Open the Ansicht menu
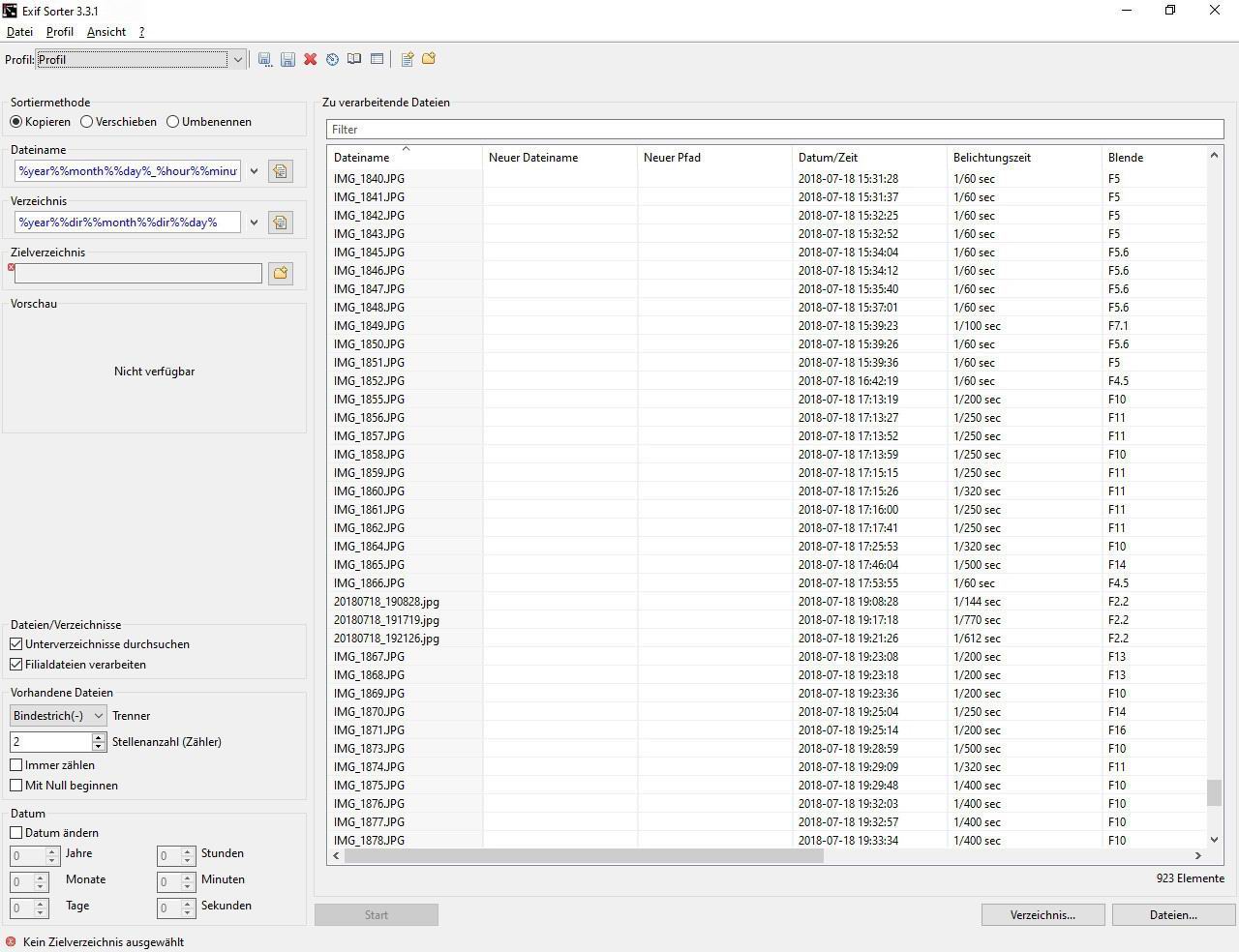 (x=106, y=32)
